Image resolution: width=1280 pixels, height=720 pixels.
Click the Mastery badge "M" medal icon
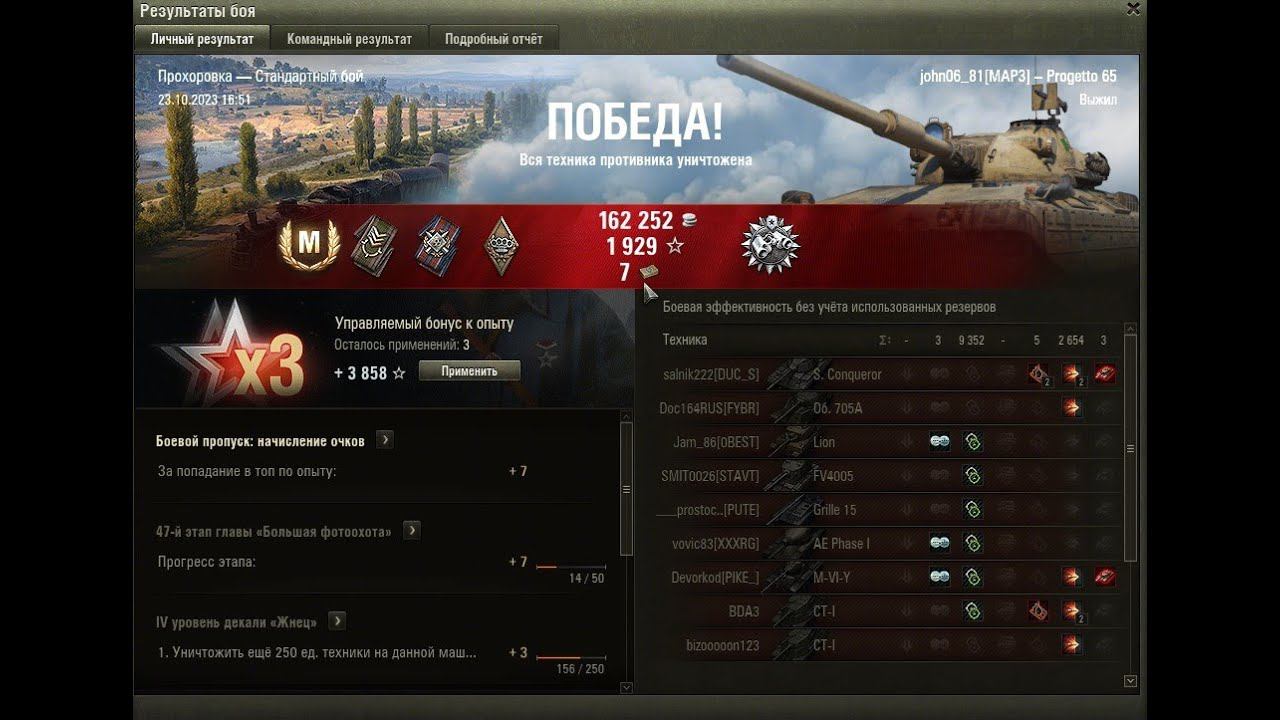point(308,243)
